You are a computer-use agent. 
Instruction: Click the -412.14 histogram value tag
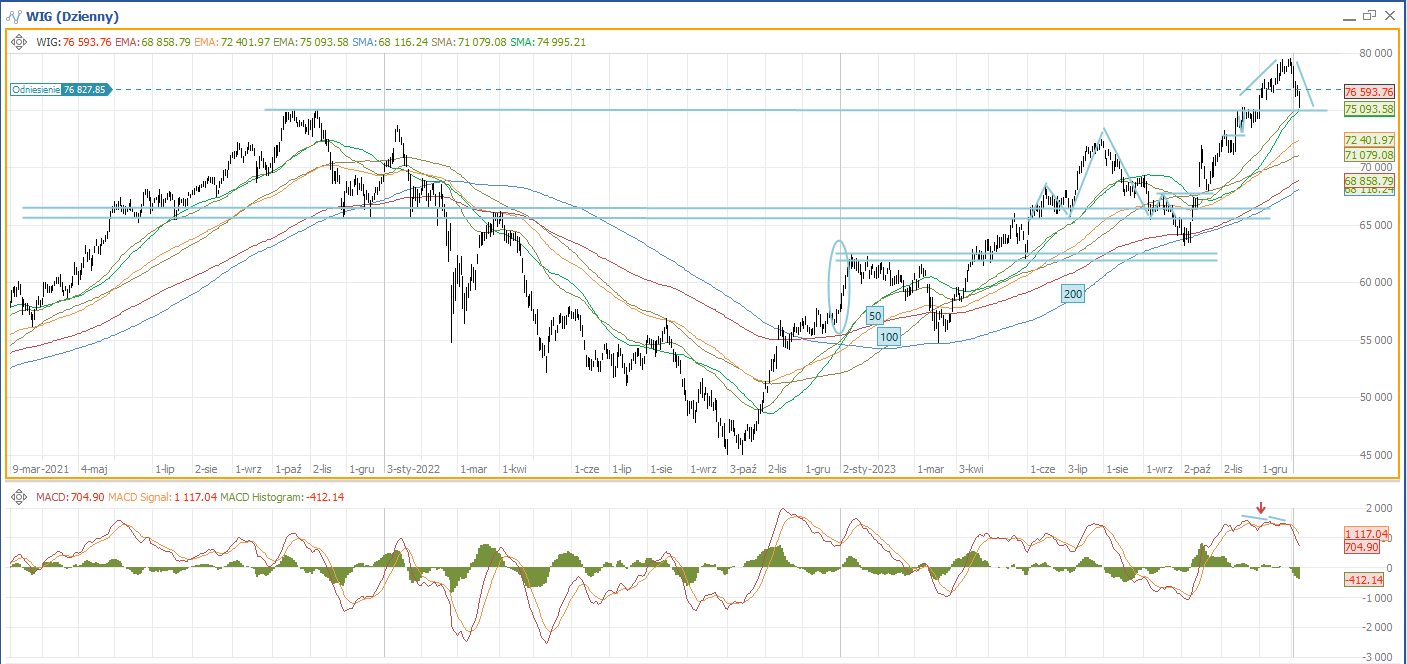point(1364,580)
